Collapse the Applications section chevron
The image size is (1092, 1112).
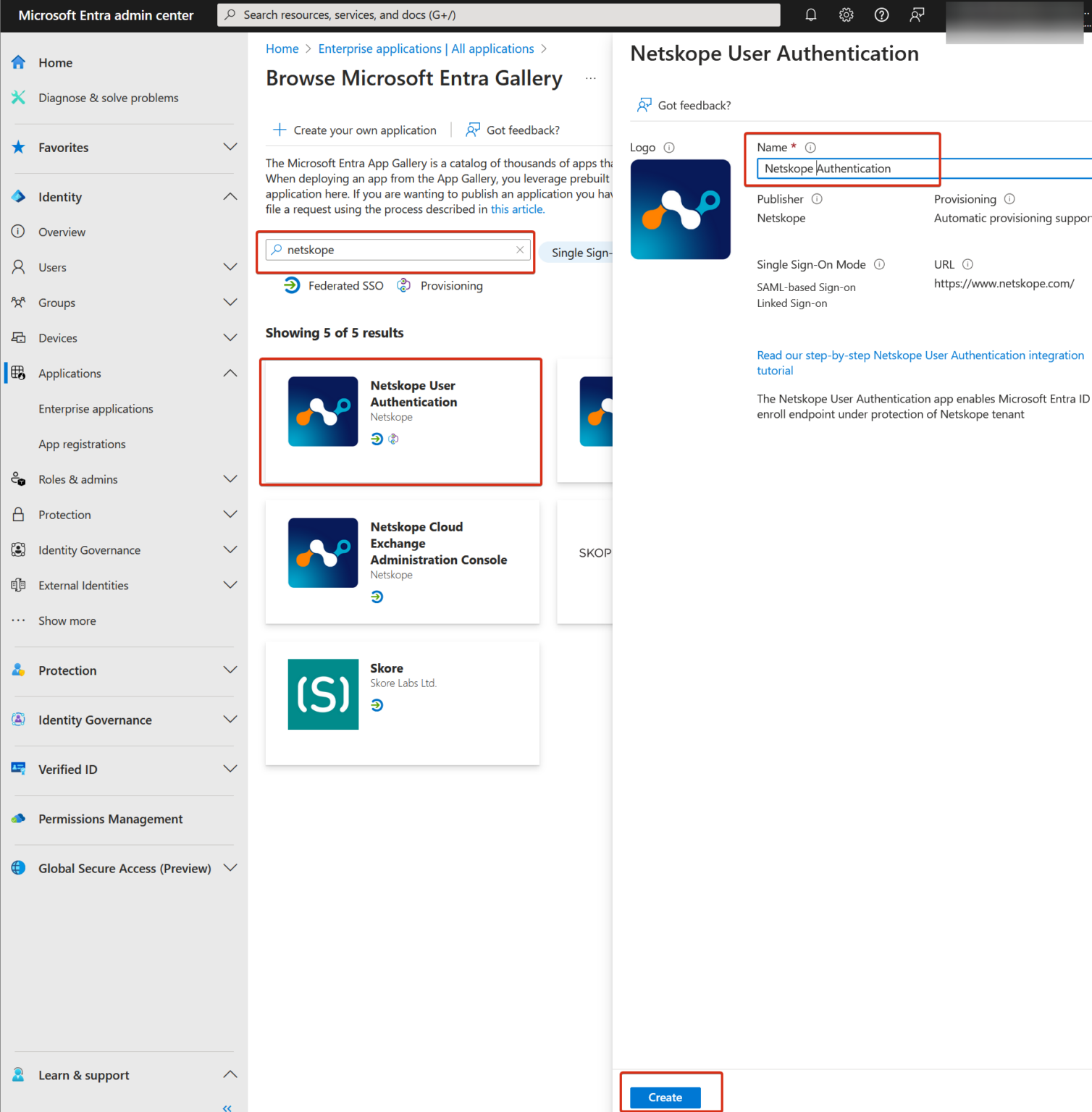230,373
